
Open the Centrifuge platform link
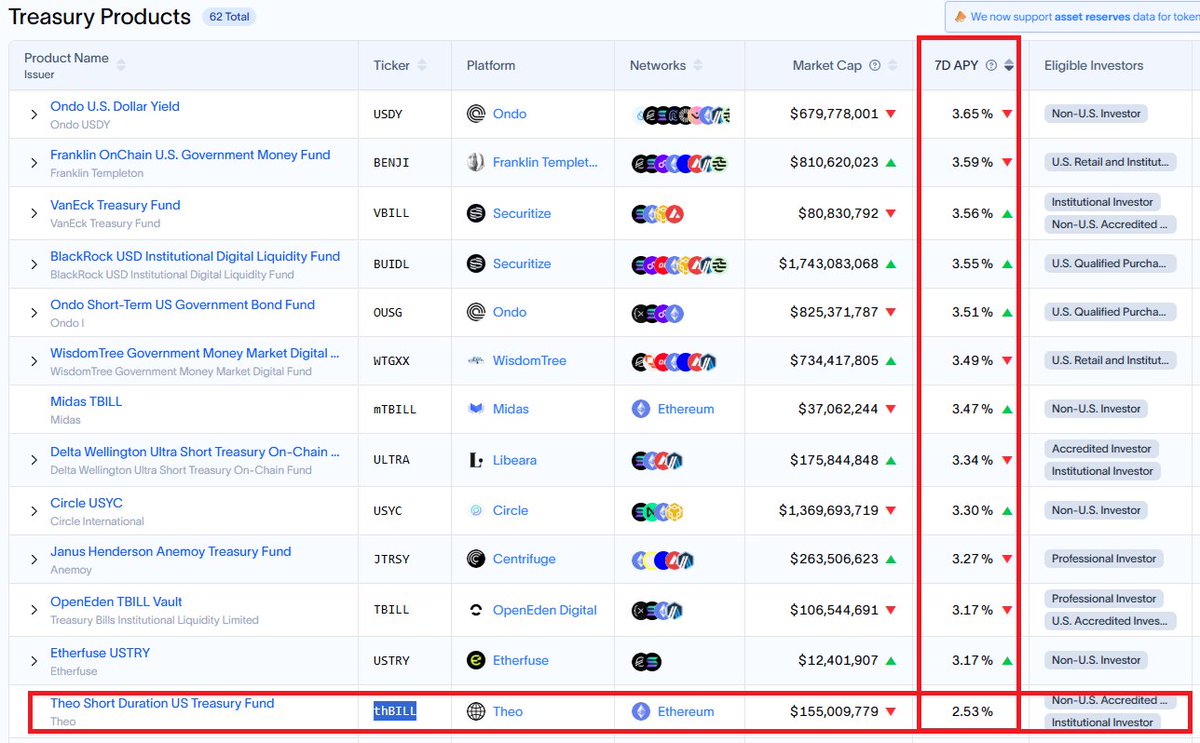coord(524,559)
